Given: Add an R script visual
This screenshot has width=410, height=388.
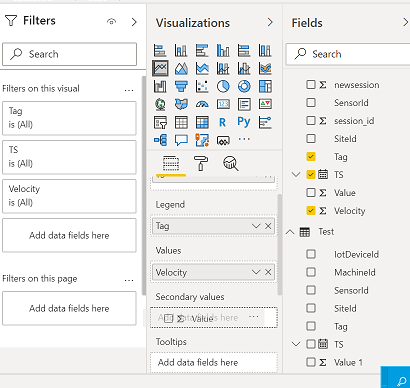Looking at the screenshot, I should tap(223, 122).
